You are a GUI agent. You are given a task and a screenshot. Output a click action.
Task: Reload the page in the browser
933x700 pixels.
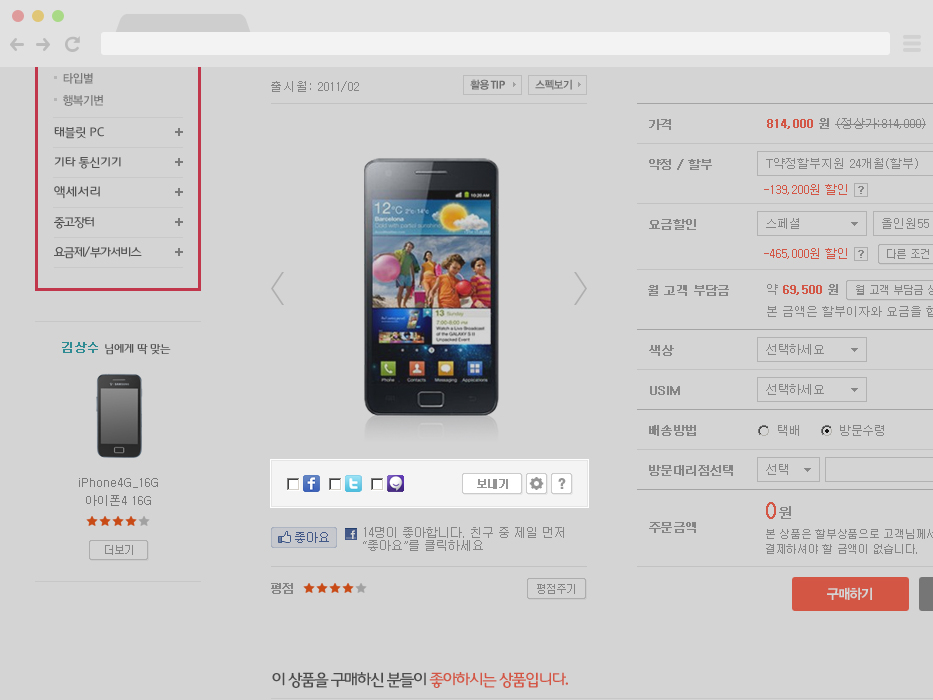coord(73,44)
